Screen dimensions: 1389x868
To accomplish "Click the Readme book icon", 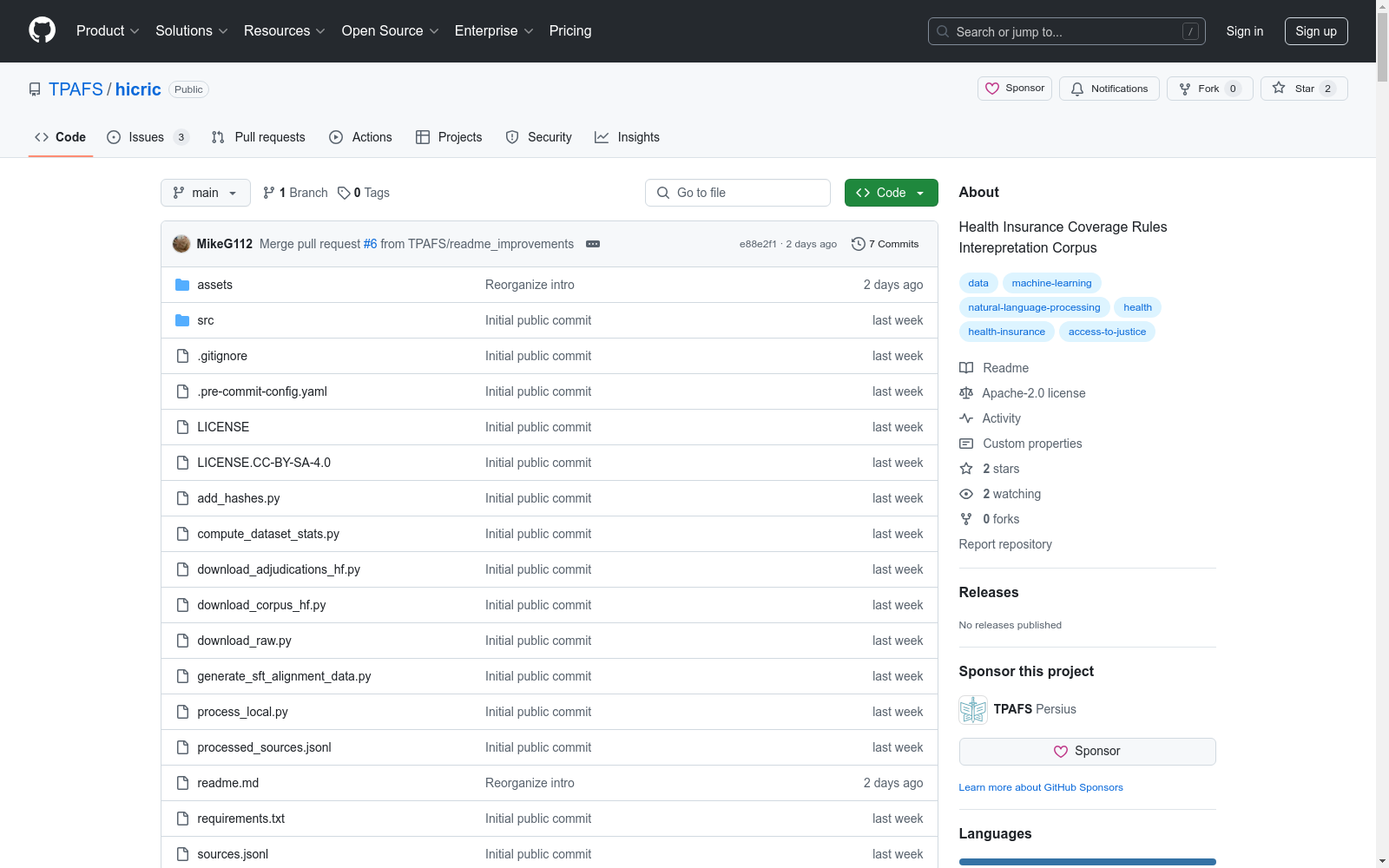I will (966, 368).
